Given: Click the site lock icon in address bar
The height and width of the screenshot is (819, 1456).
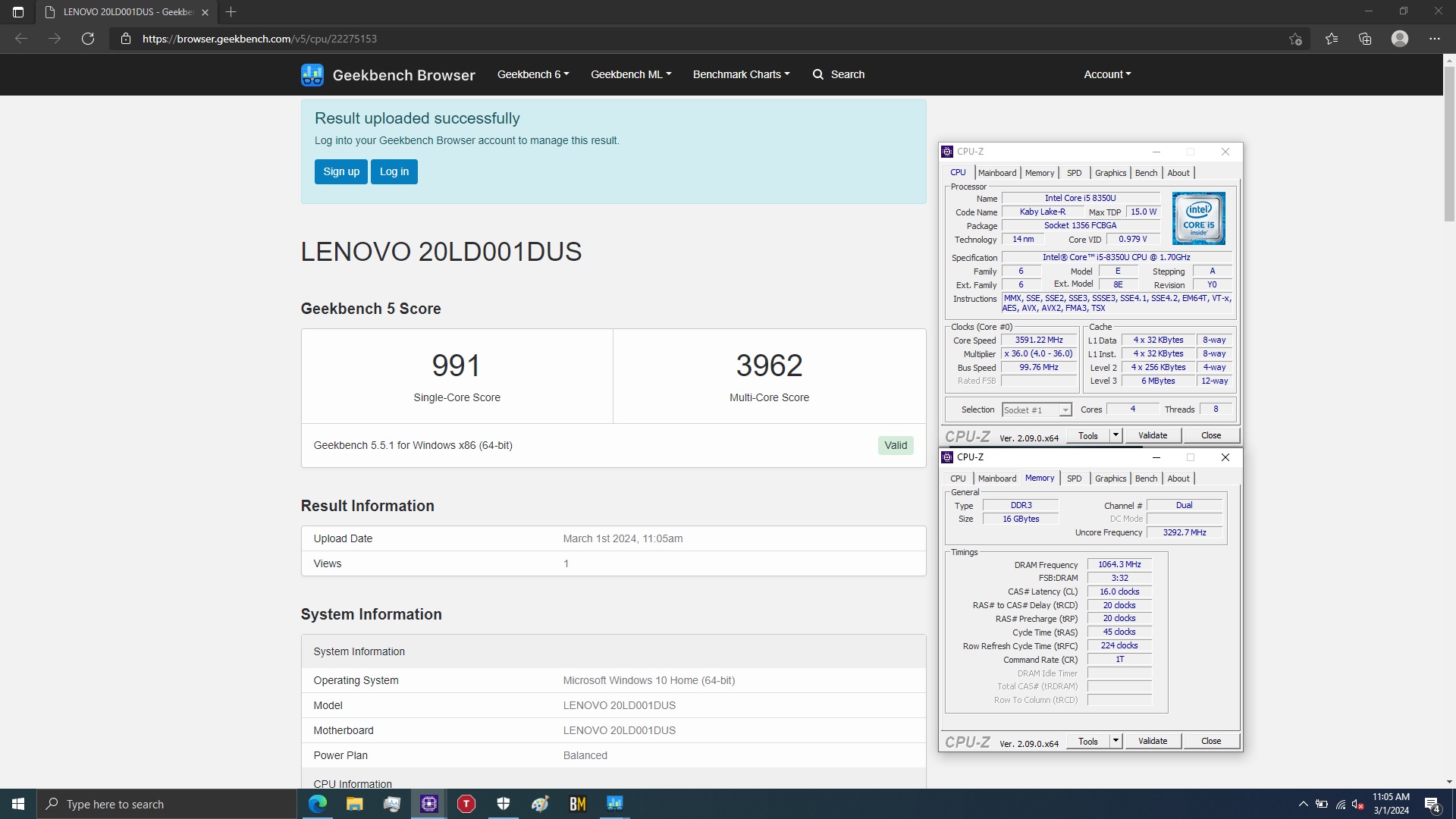Looking at the screenshot, I should coord(126,39).
